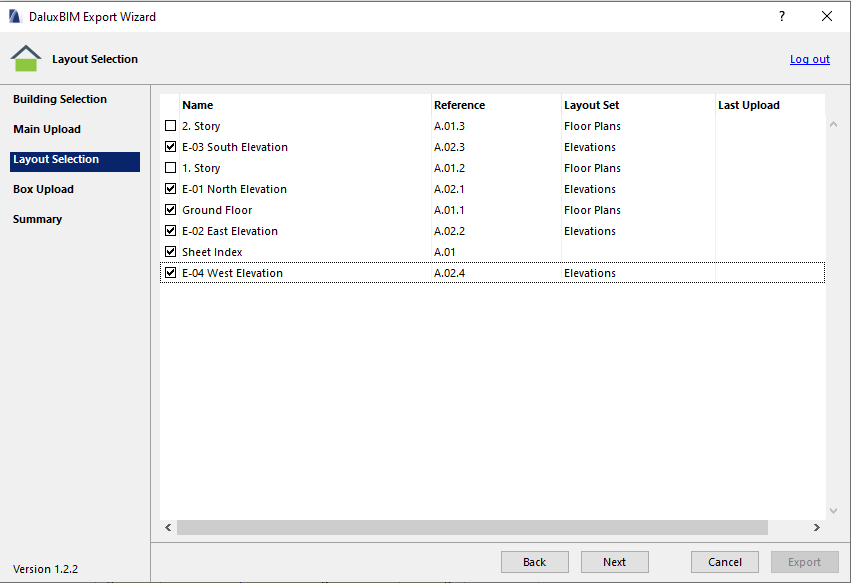The height and width of the screenshot is (586, 852).
Task: Check the 1. Story layout checkbox
Action: point(170,168)
